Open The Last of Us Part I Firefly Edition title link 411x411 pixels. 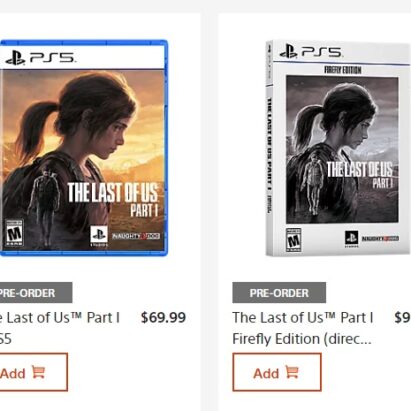pos(303,328)
